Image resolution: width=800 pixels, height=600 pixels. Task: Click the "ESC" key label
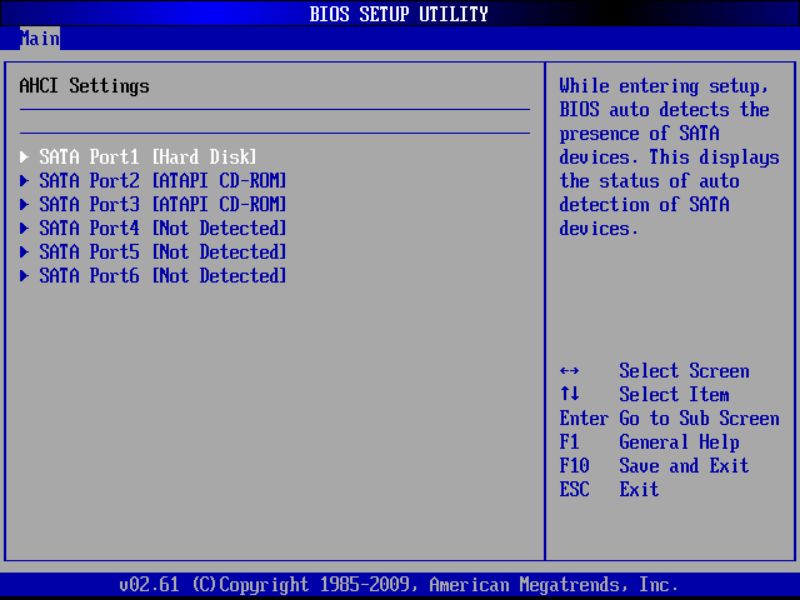pos(574,489)
